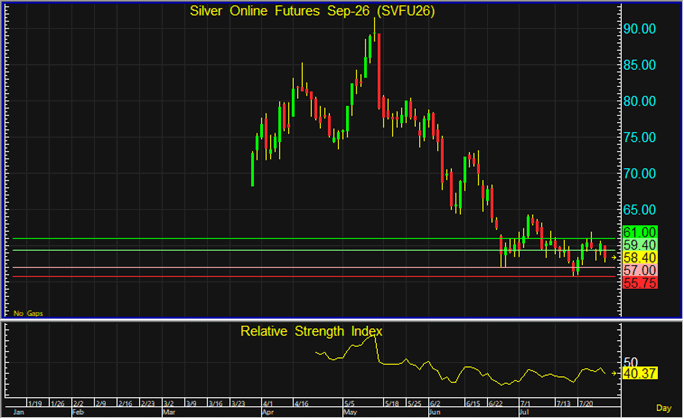Click the 5/5 date label
Viewport: 684px width, 419px height.
tap(349, 404)
